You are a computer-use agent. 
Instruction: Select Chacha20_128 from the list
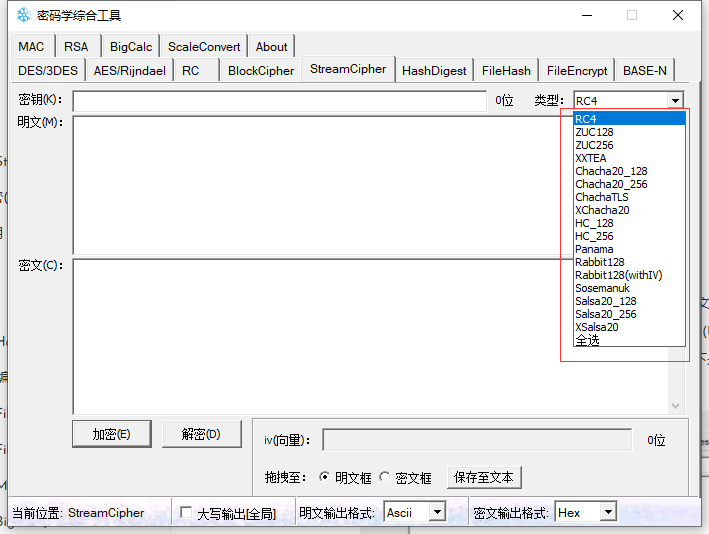point(629,171)
